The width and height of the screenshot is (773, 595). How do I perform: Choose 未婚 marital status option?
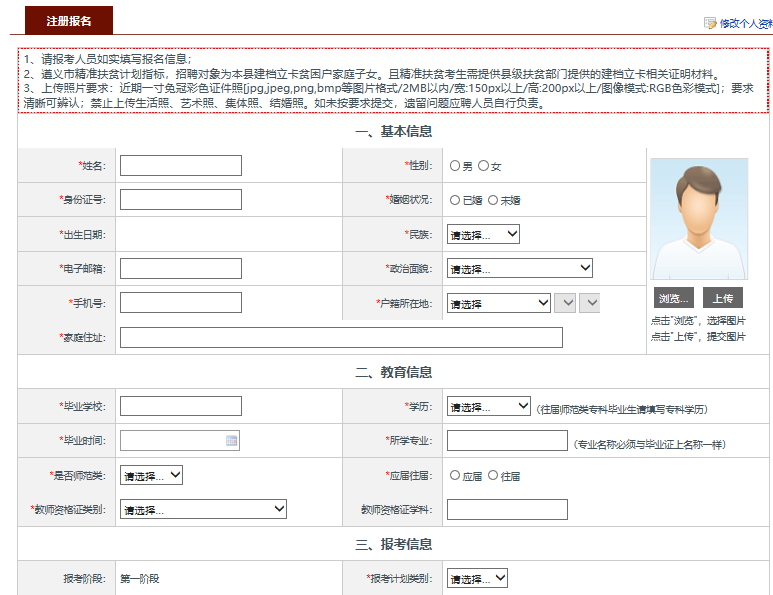tap(493, 200)
